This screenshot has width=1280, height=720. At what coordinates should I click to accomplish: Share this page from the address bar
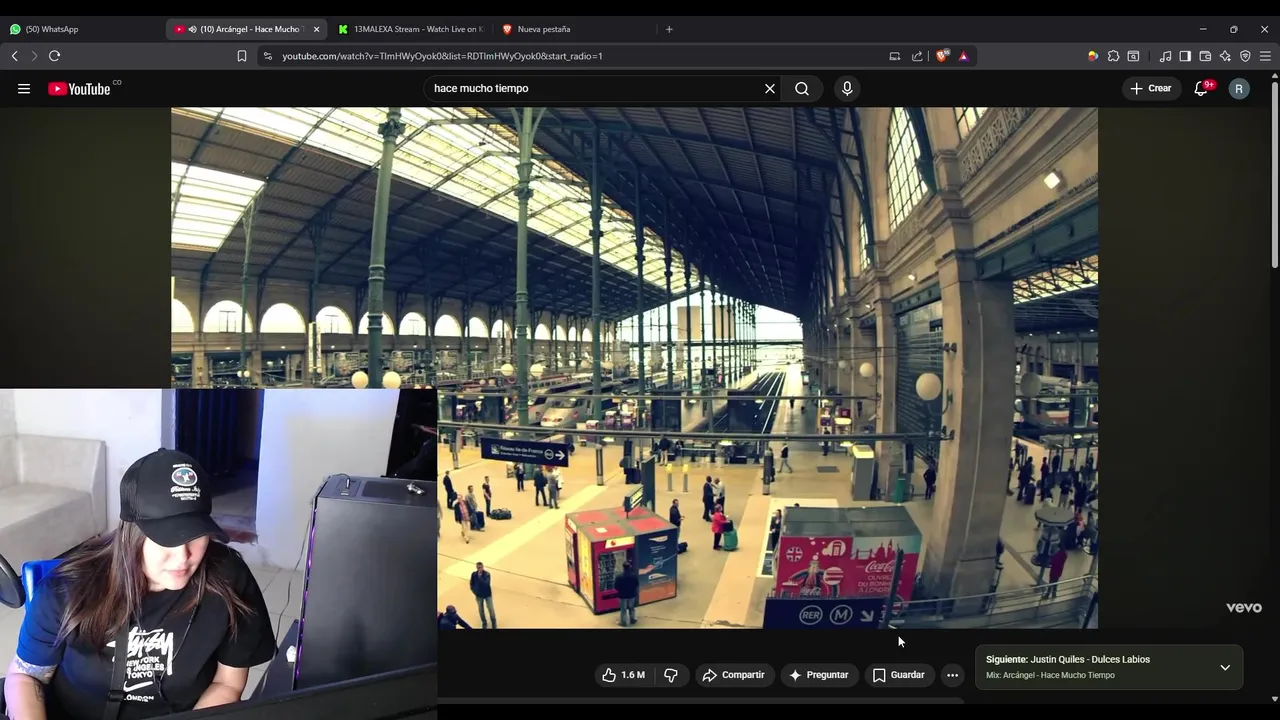pos(917,56)
